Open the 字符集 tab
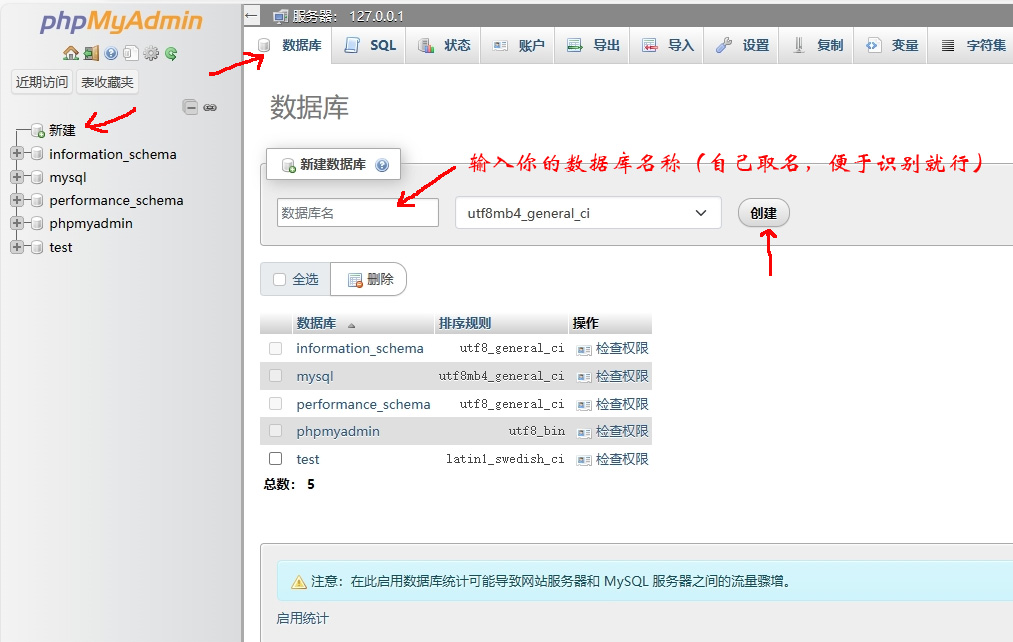The image size is (1013, 642). (x=972, y=45)
